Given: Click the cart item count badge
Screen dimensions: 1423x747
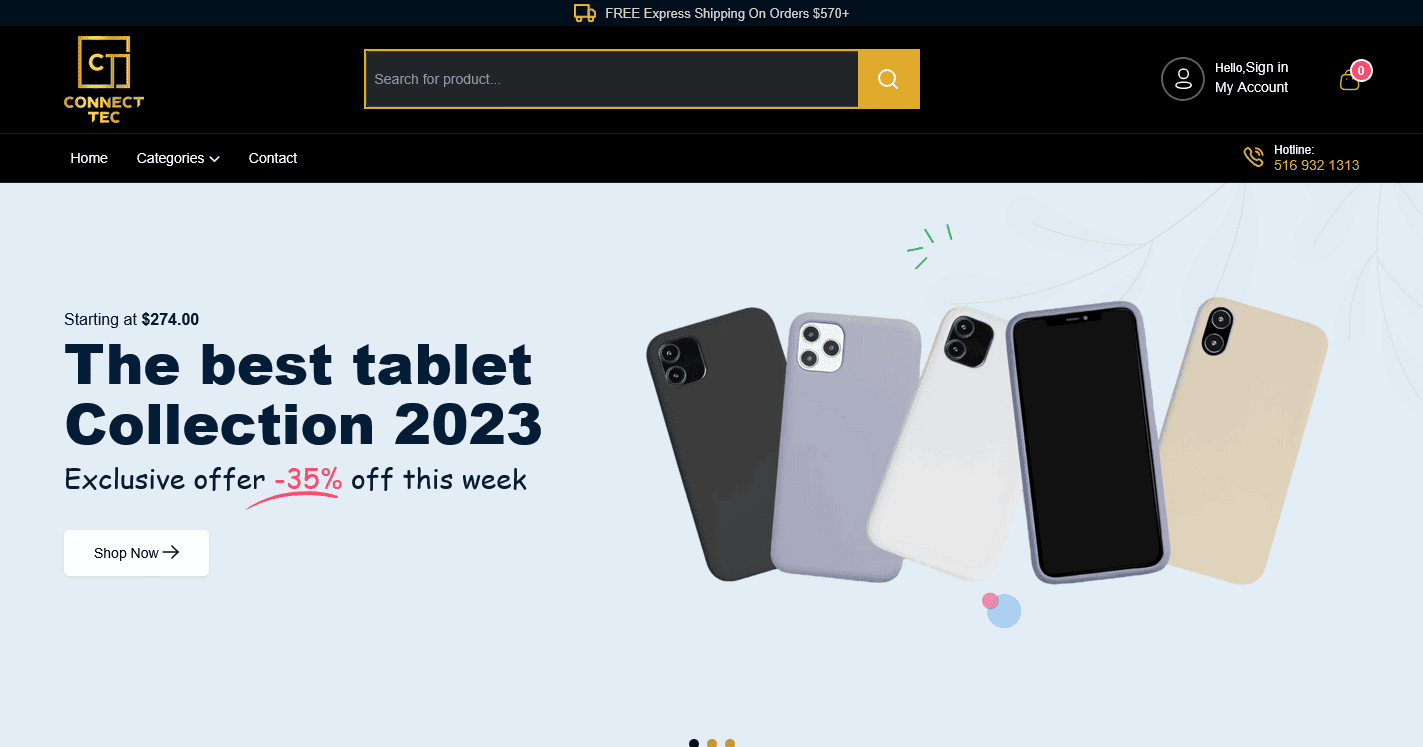Looking at the screenshot, I should coord(1361,71).
